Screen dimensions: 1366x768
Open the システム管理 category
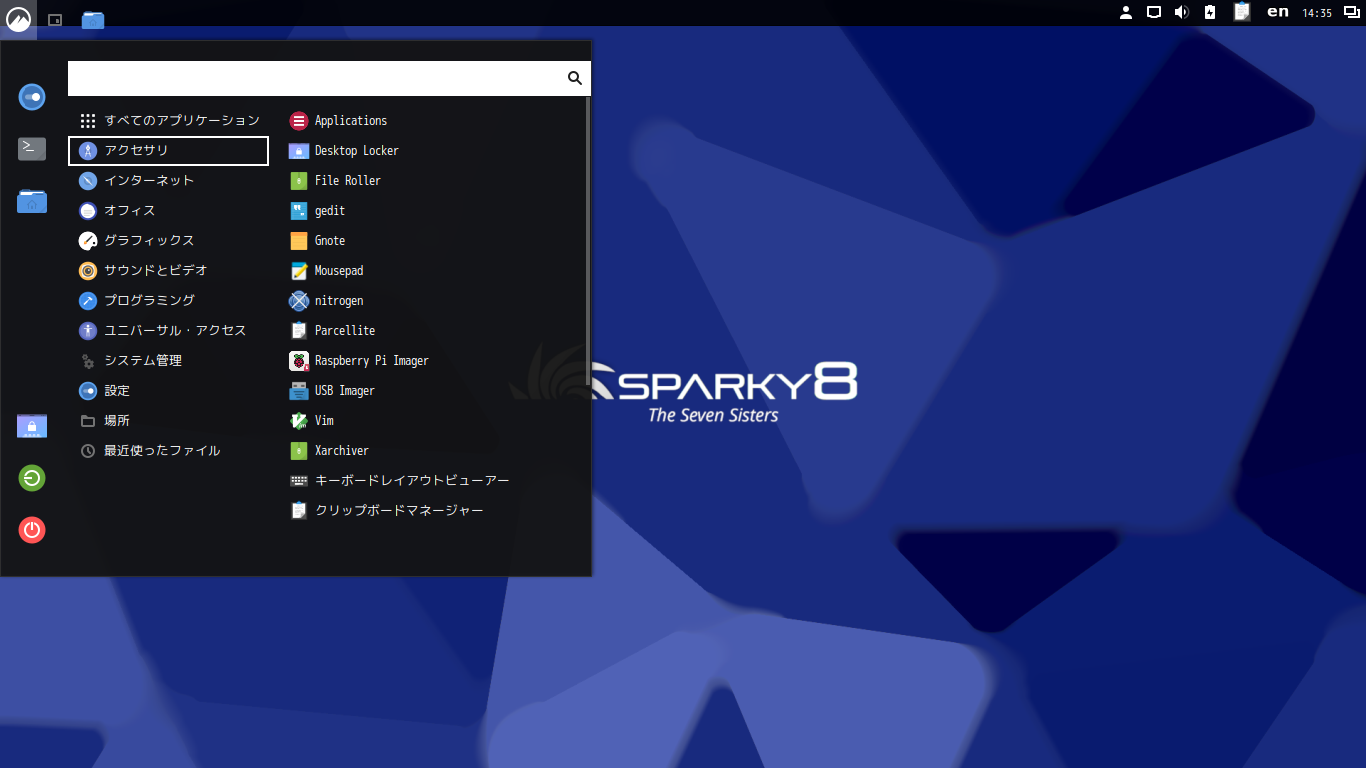pos(168,360)
